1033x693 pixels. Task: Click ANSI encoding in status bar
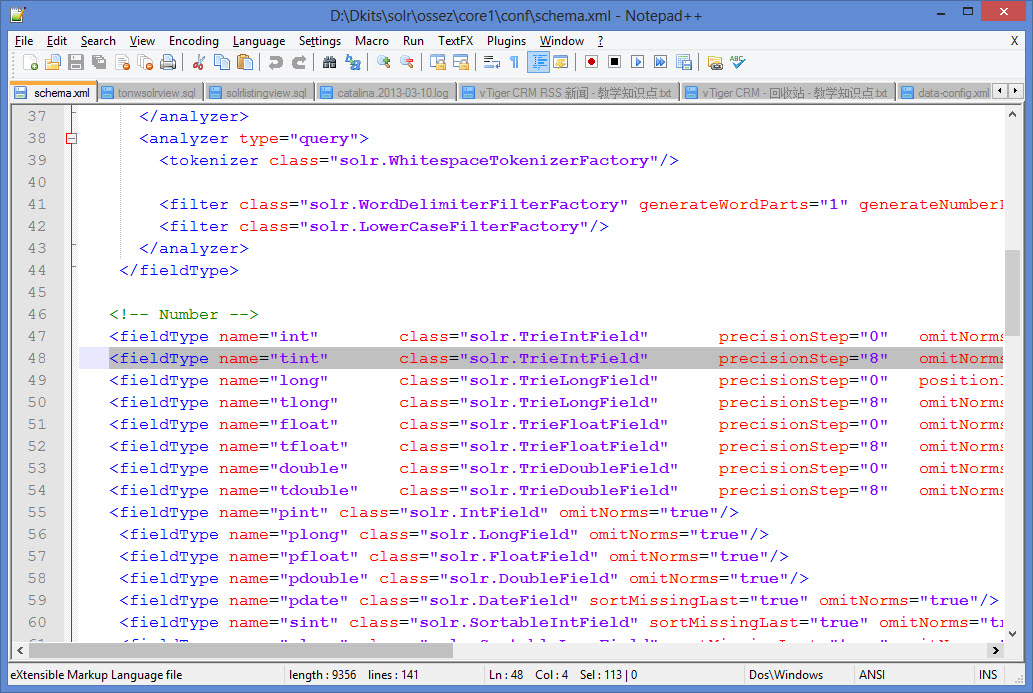tap(872, 675)
